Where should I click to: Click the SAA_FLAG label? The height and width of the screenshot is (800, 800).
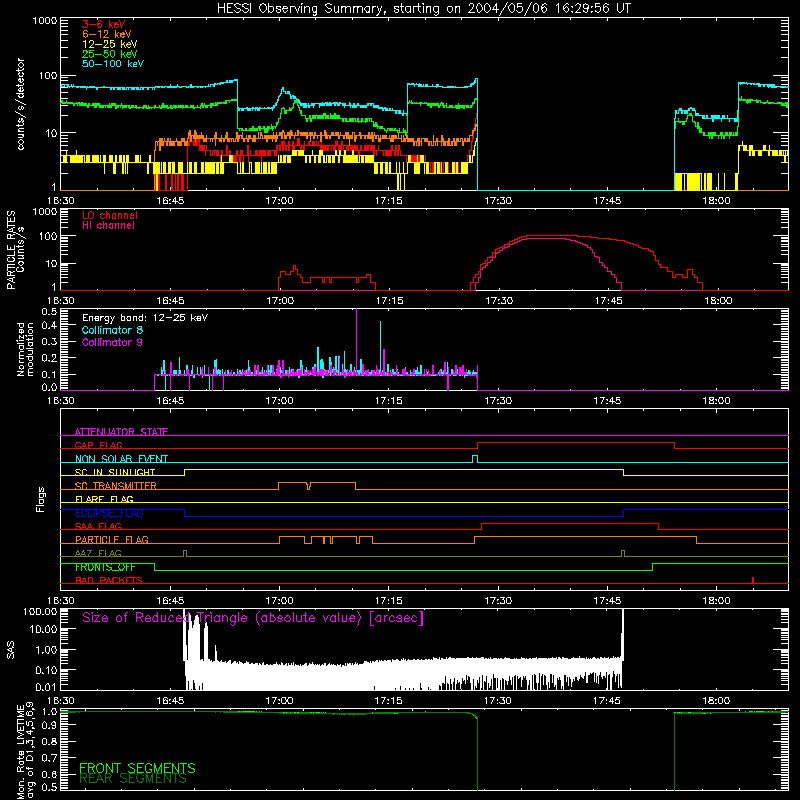point(98,526)
